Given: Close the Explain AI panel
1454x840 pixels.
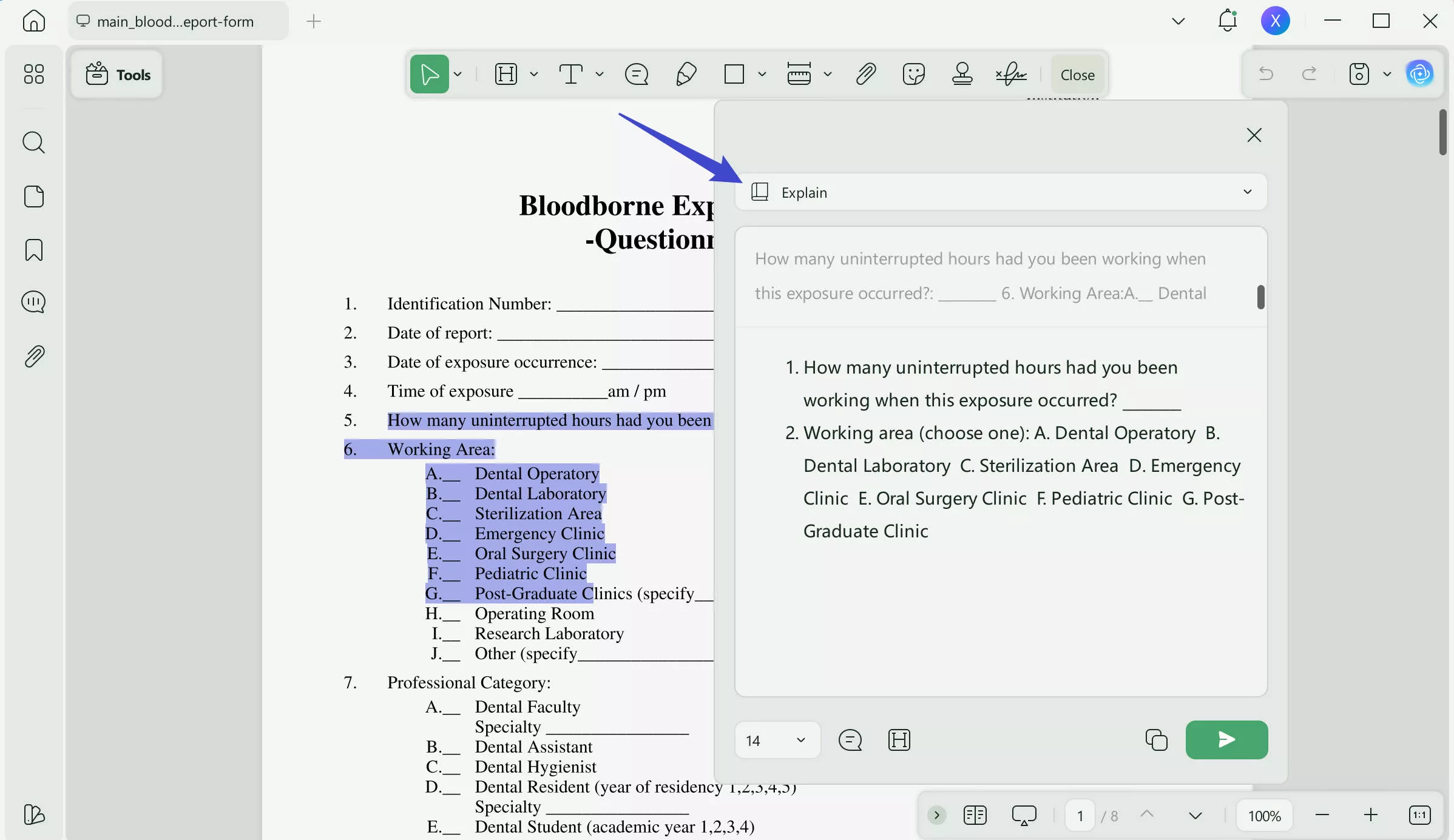Looking at the screenshot, I should coord(1254,135).
